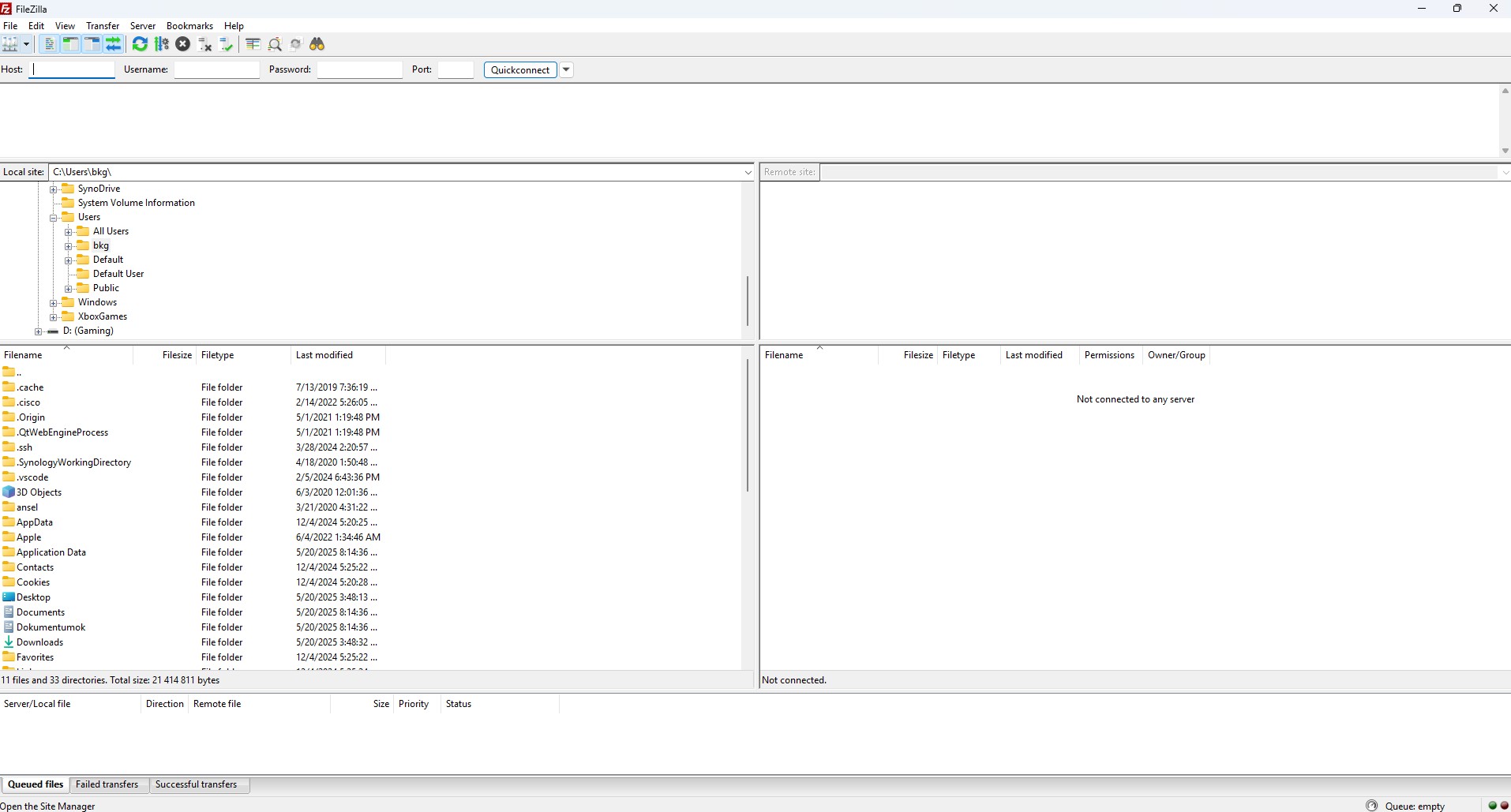Toggle display of the message log
Image resolution: width=1511 pixels, height=812 pixels.
(x=49, y=44)
